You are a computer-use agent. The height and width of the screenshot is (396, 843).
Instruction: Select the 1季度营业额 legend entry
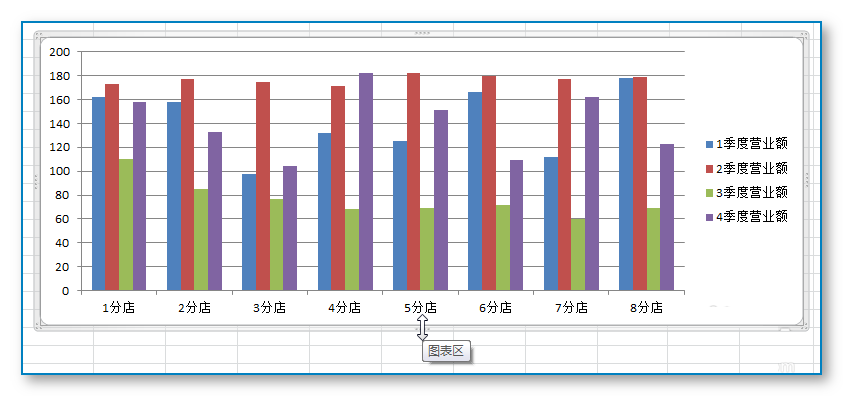tap(747, 143)
